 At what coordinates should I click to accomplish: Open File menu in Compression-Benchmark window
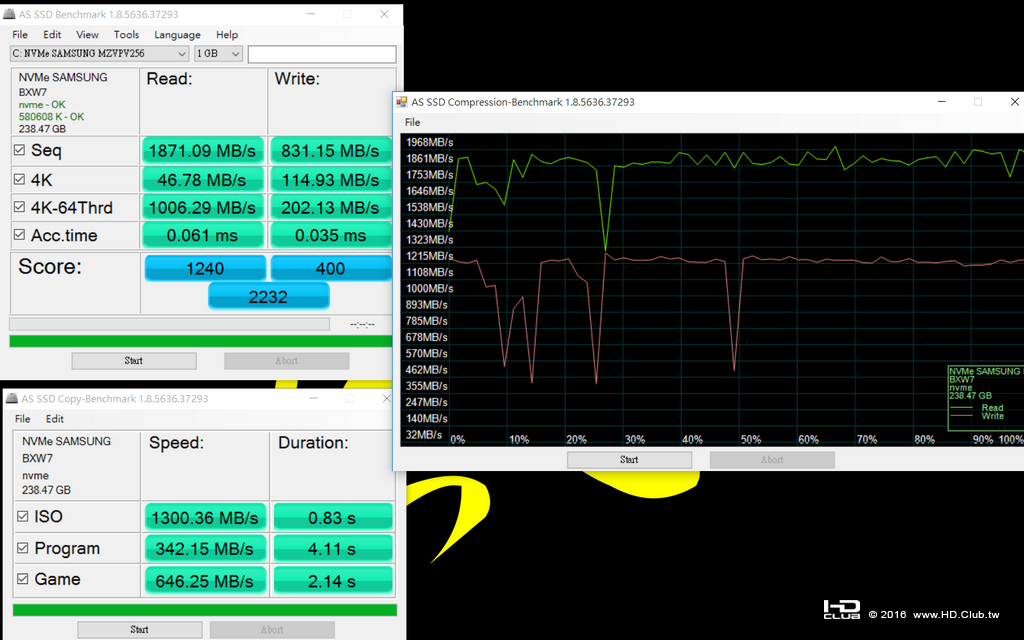tap(412, 122)
